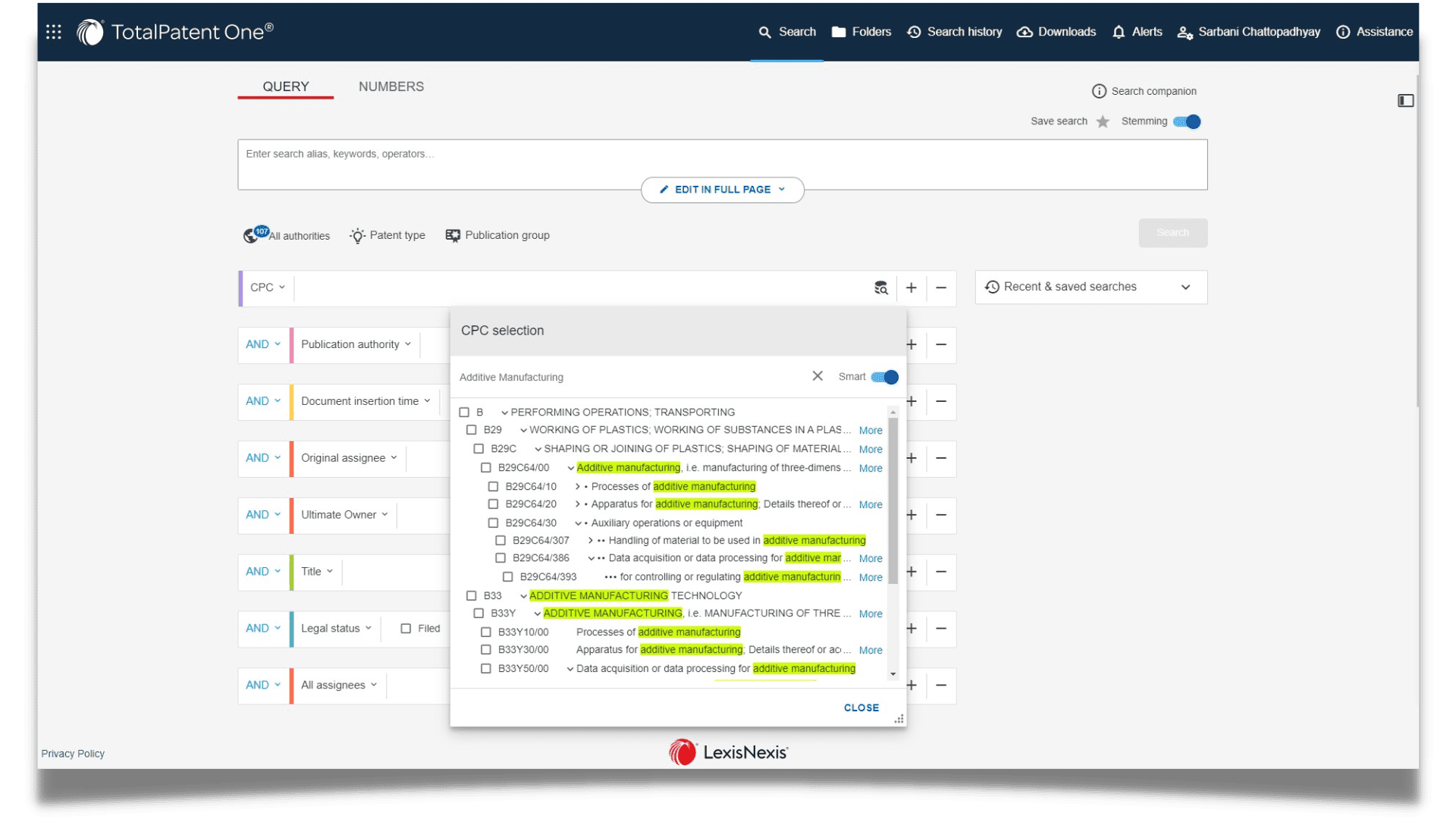Image resolution: width=1456 pixels, height=819 pixels.
Task: Open Assistance info in the top bar
Action: [x=1374, y=32]
